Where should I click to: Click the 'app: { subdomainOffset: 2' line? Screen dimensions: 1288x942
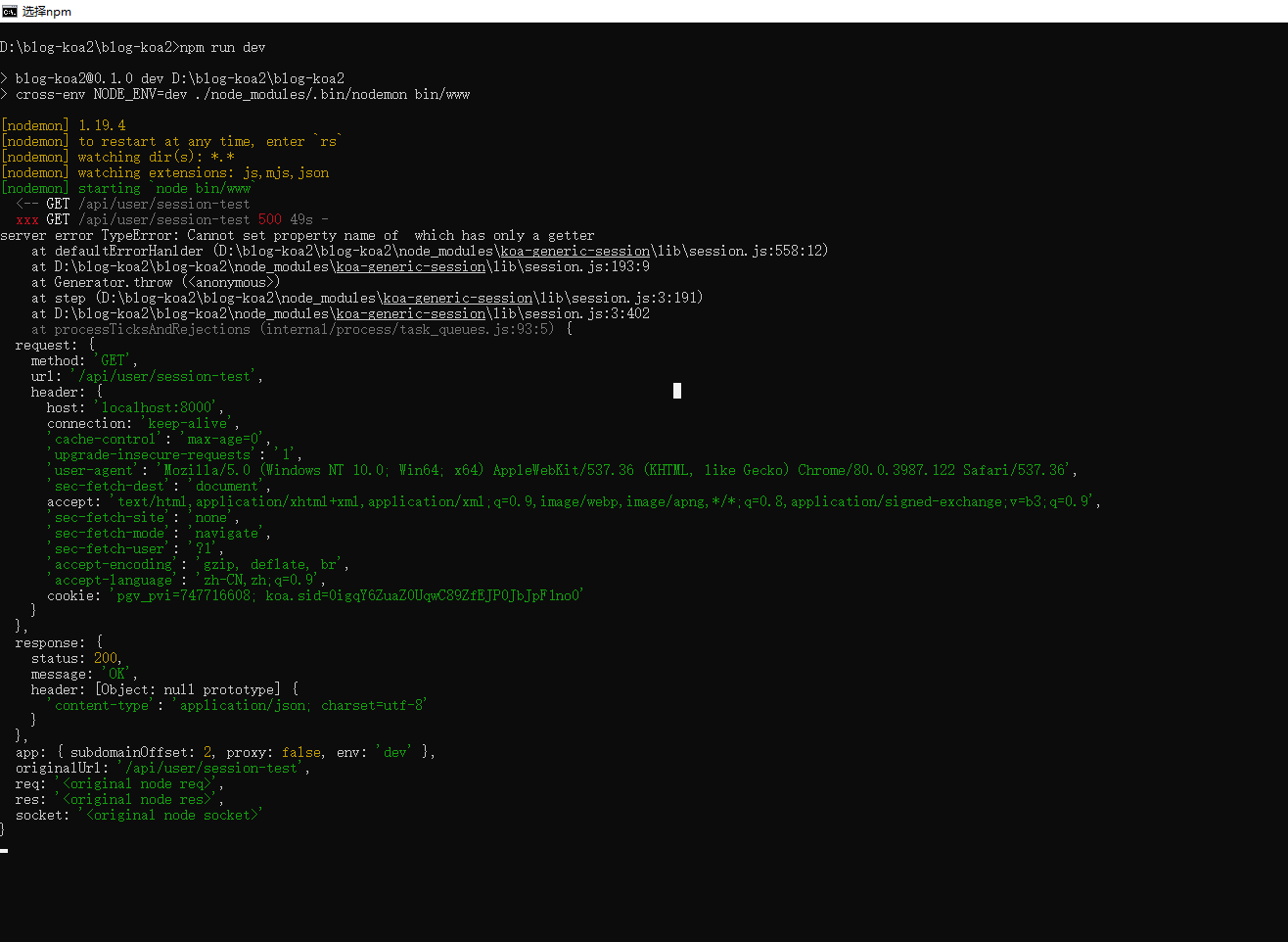point(225,752)
